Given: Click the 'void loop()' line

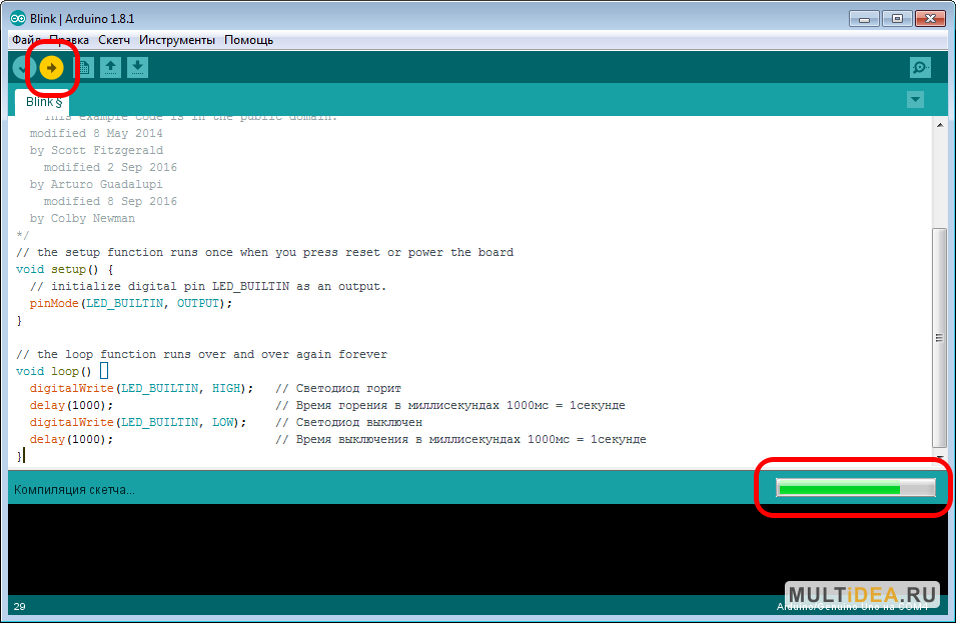Looking at the screenshot, I should click(x=54, y=372).
